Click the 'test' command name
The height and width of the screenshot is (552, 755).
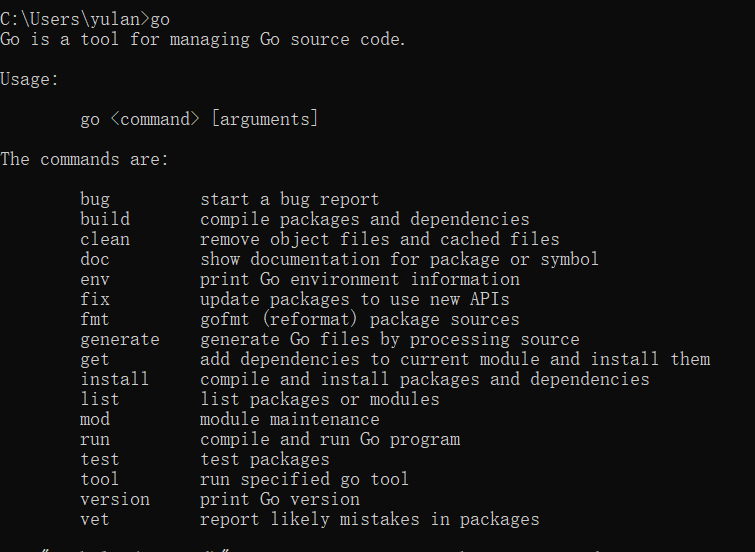100,459
